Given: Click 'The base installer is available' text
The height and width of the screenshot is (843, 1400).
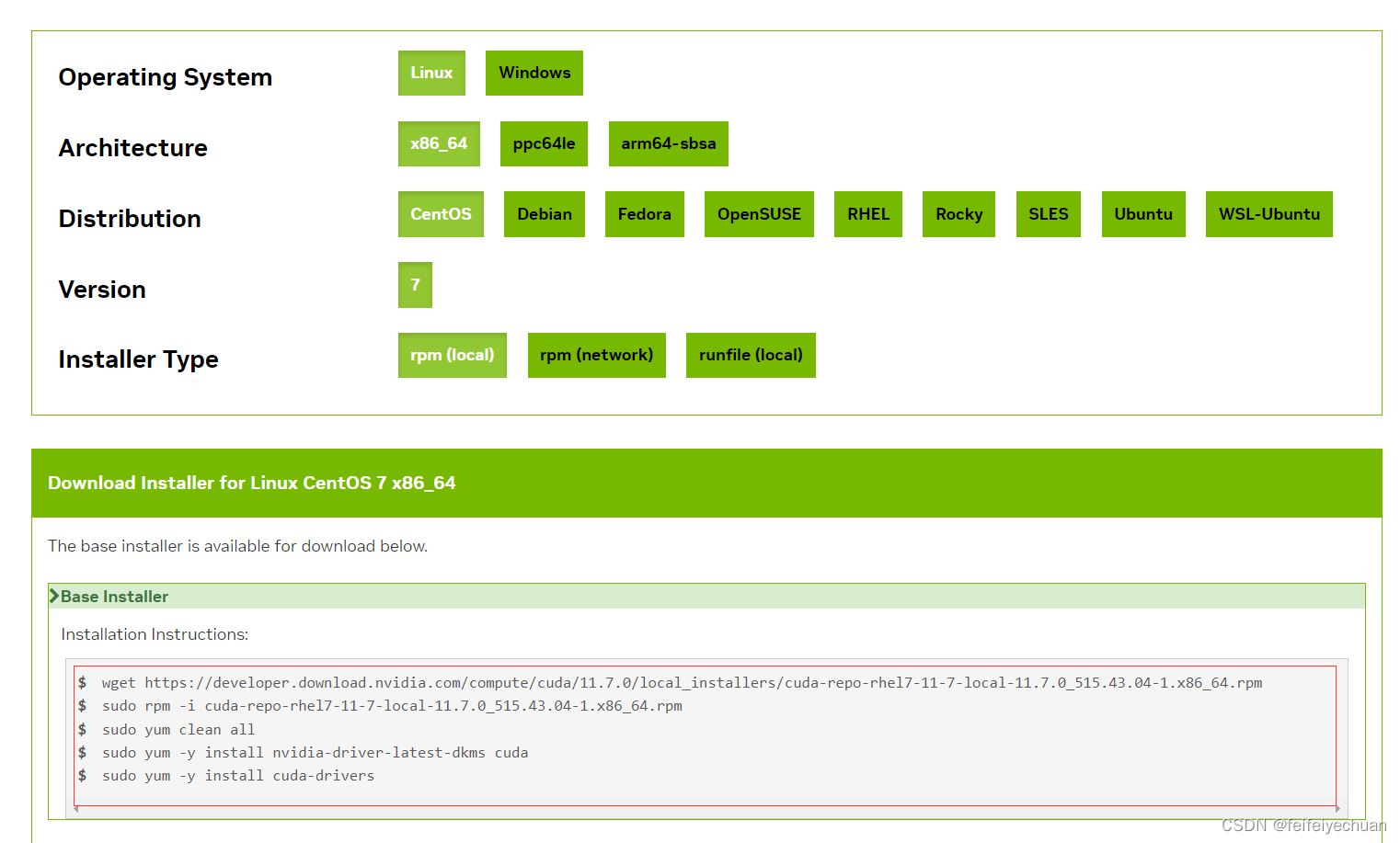Looking at the screenshot, I should [x=237, y=546].
